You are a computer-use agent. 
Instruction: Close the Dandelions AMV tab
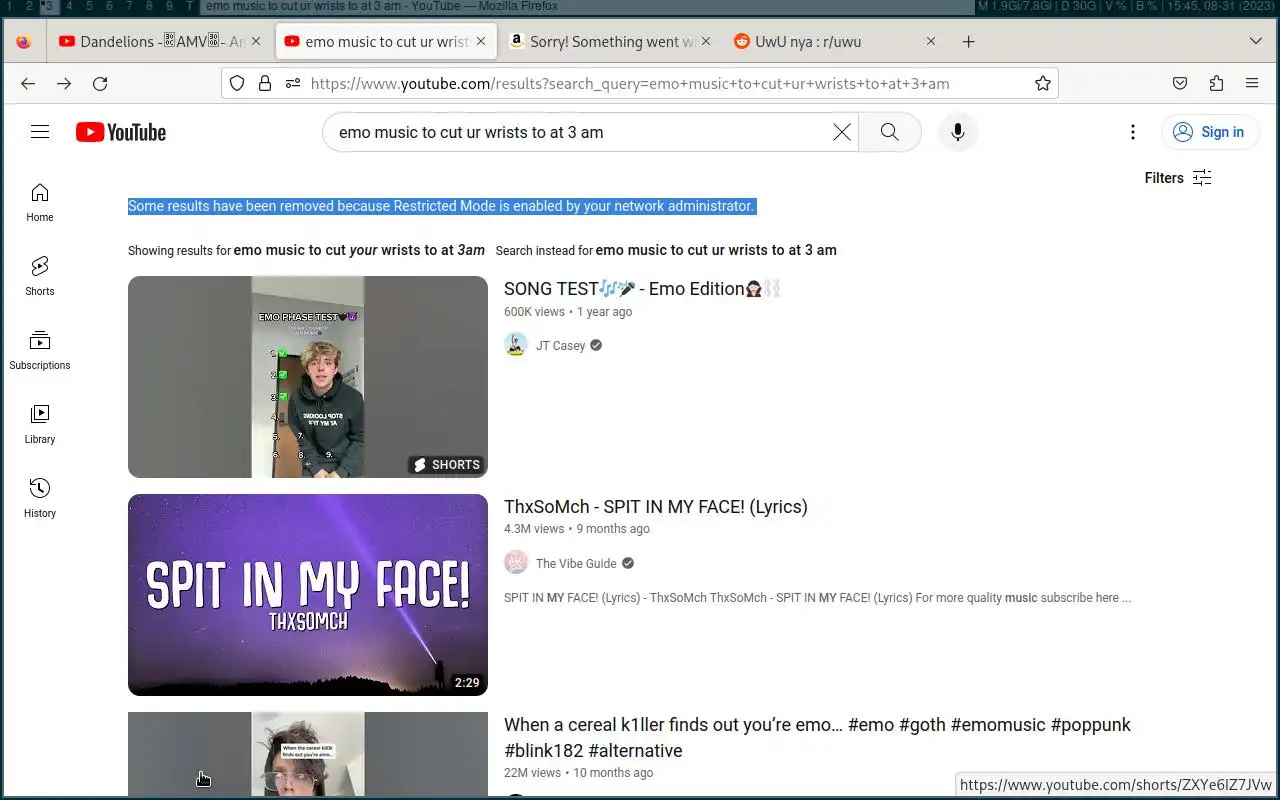point(256,42)
